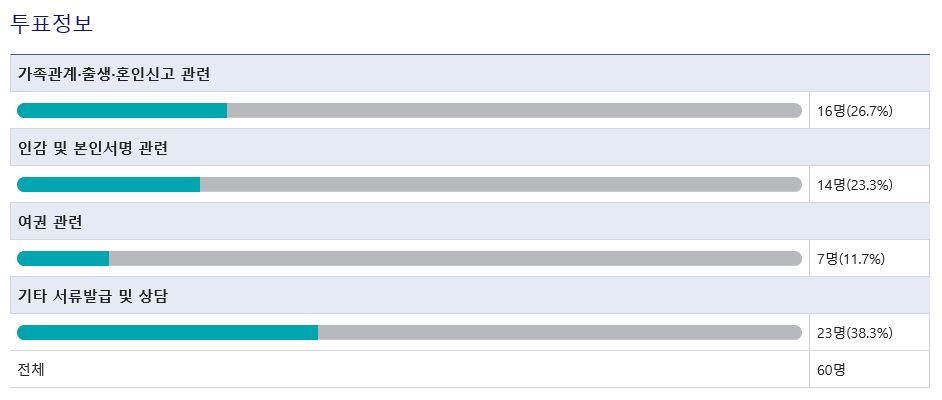Click gray unfilled part of 가족관계 progress bar
Image resolution: width=942 pixels, height=400 pixels.
514,110
